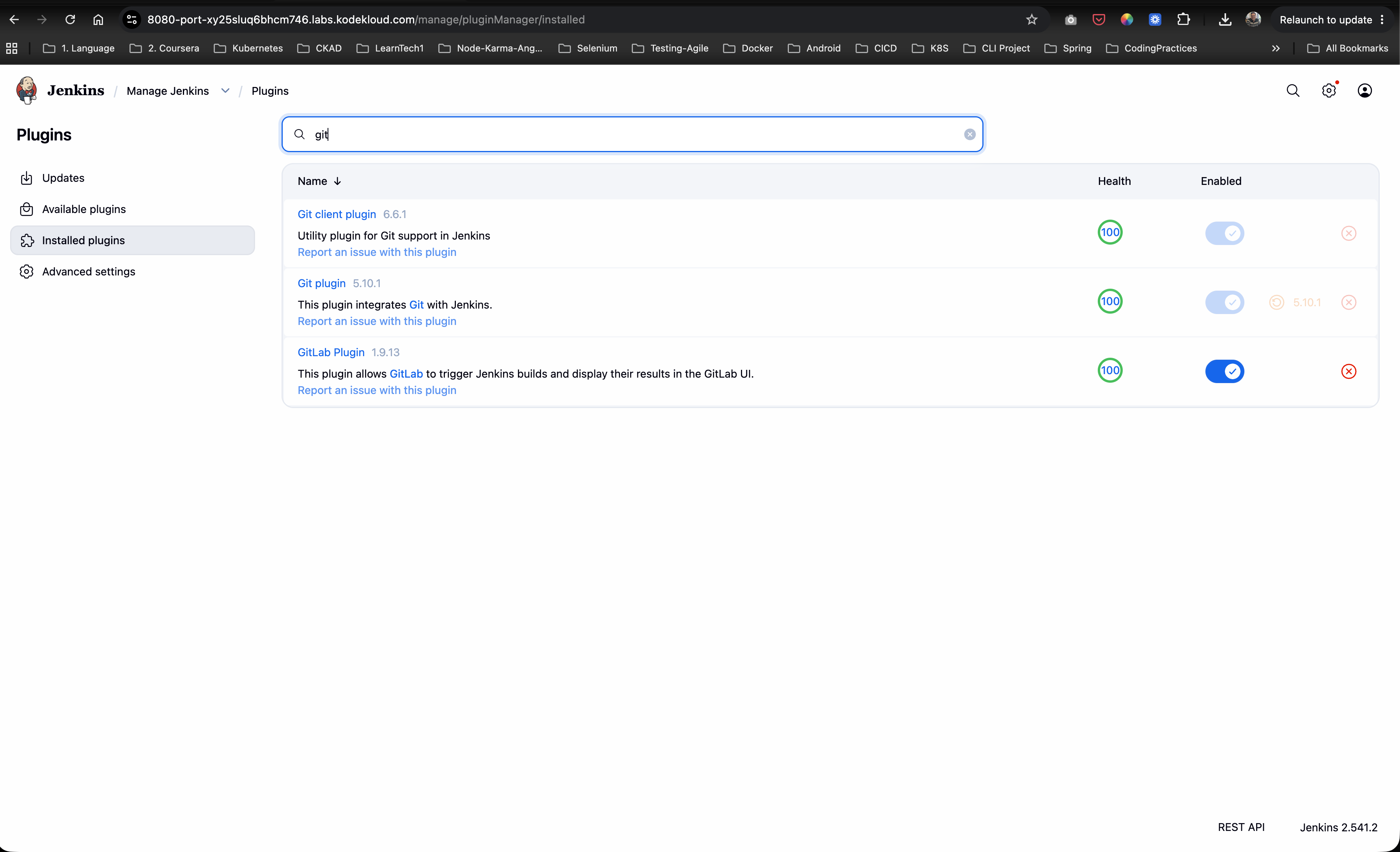The width and height of the screenshot is (1400, 852).
Task: Disable the GitLab Plugin toggle
Action: point(1225,371)
